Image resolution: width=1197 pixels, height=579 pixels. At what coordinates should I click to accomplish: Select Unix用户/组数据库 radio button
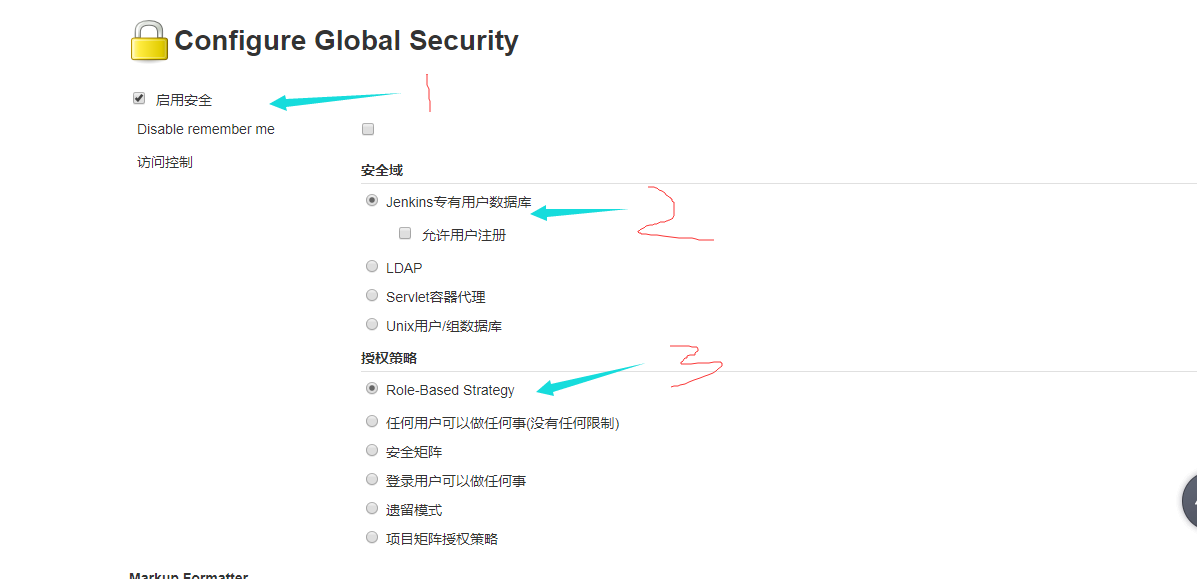pyautogui.click(x=372, y=324)
